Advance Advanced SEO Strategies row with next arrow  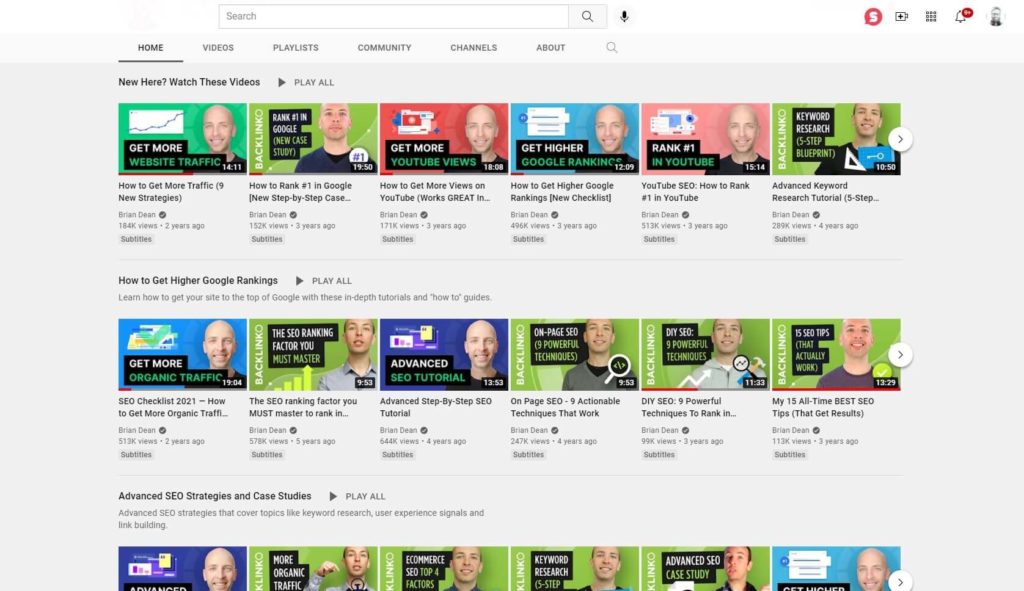click(x=900, y=581)
